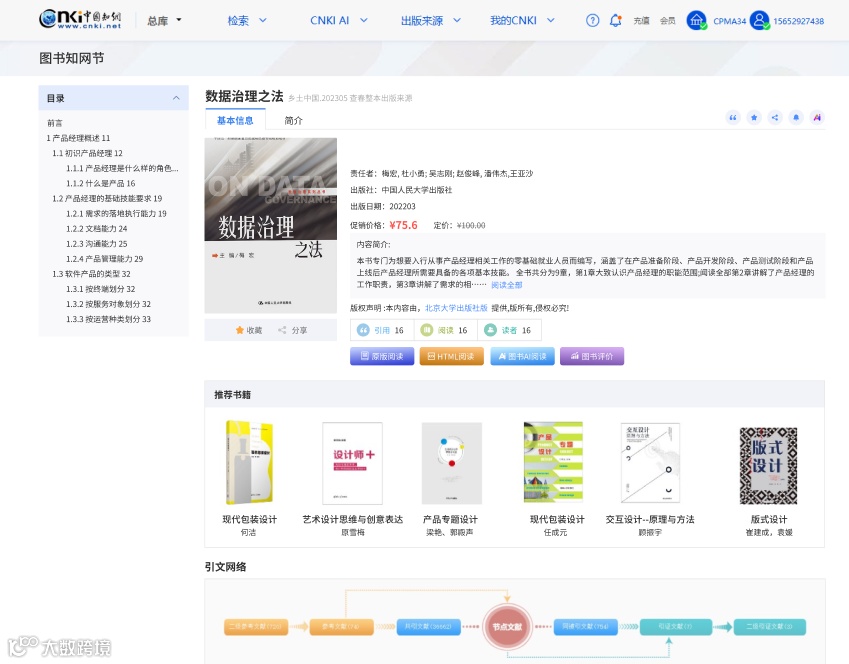Viewport: 849px width, 664px height.
Task: Open section 1.3 软件产品的类型 32
Action: tap(91, 274)
